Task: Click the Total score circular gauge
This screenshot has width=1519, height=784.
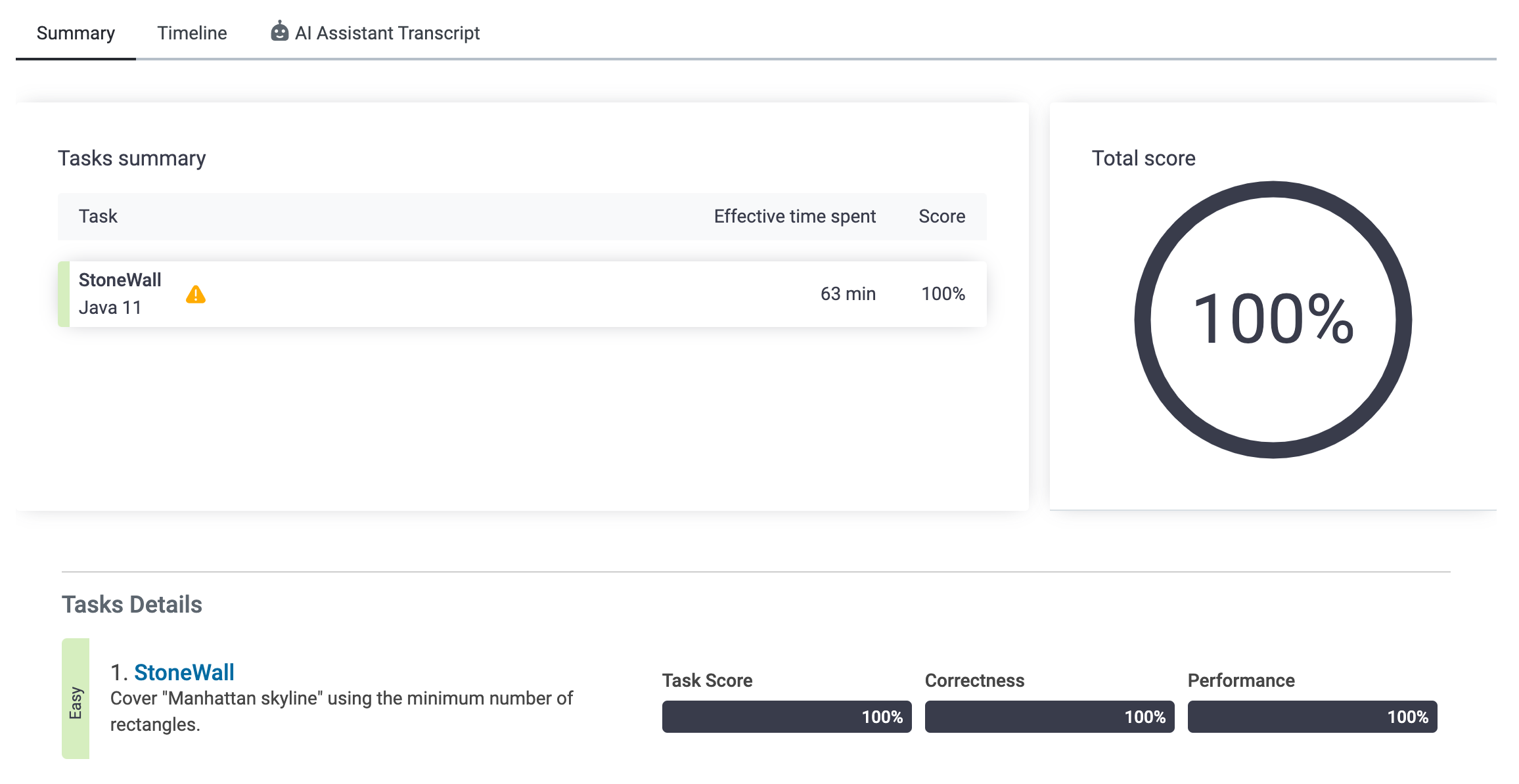Action: point(1273,320)
